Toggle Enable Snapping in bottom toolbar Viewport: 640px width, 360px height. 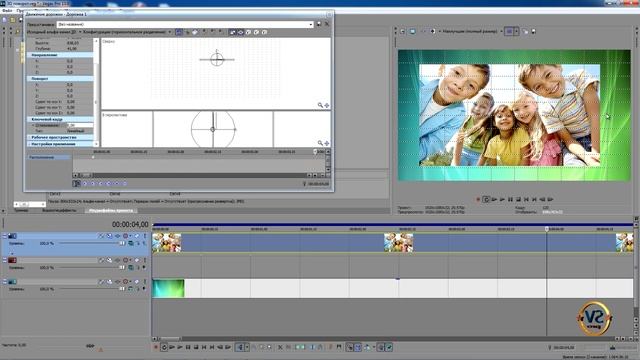(350, 347)
